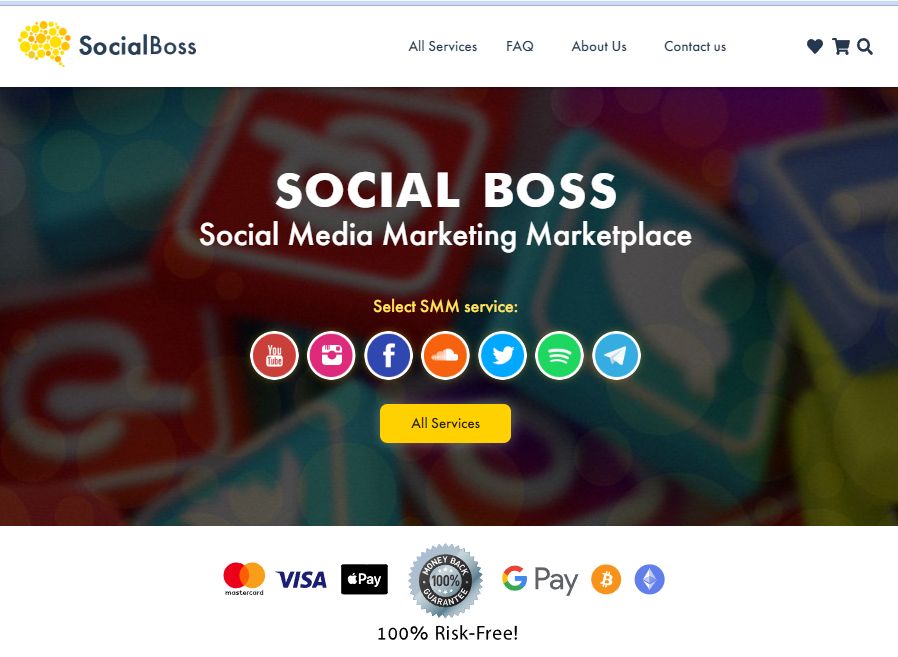The image size is (898, 657).
Task: Click the Money Back Guarantee badge
Action: (445, 580)
